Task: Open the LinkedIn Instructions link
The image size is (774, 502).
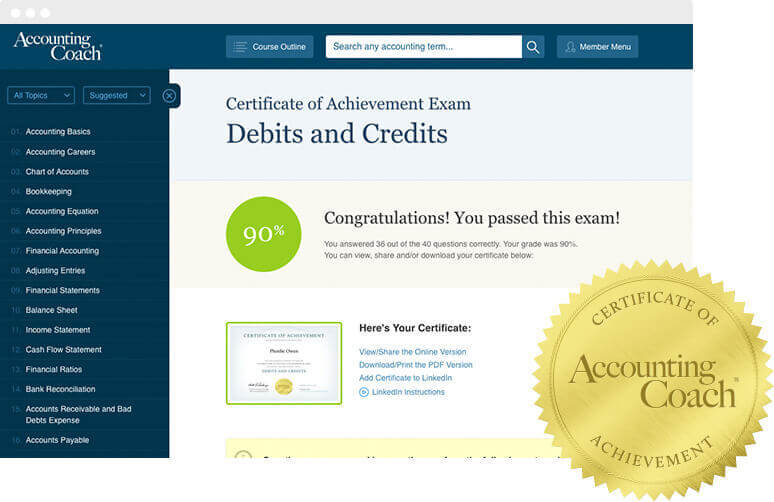Action: [x=408, y=392]
